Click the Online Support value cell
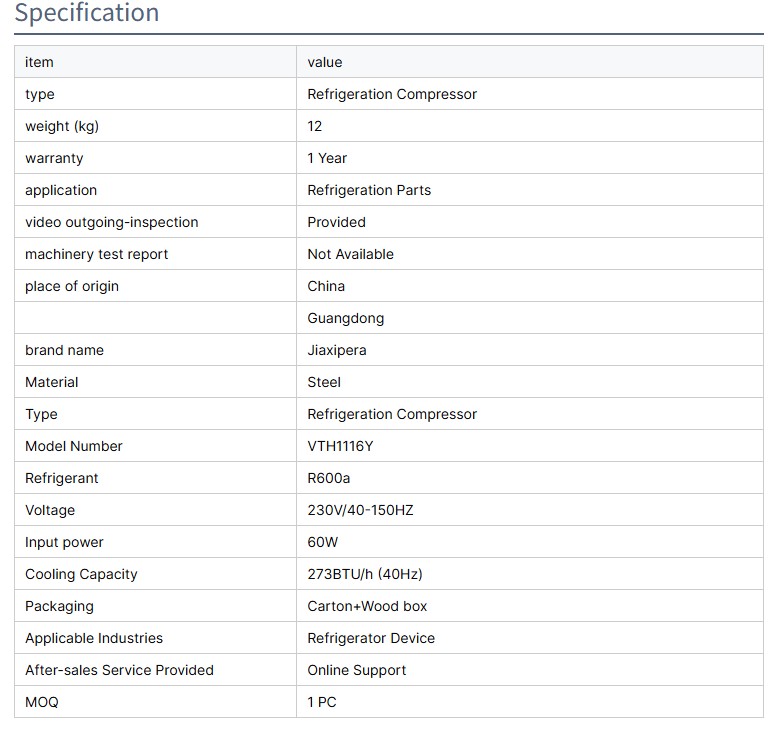Viewport: 778px width, 729px height. tap(356, 670)
